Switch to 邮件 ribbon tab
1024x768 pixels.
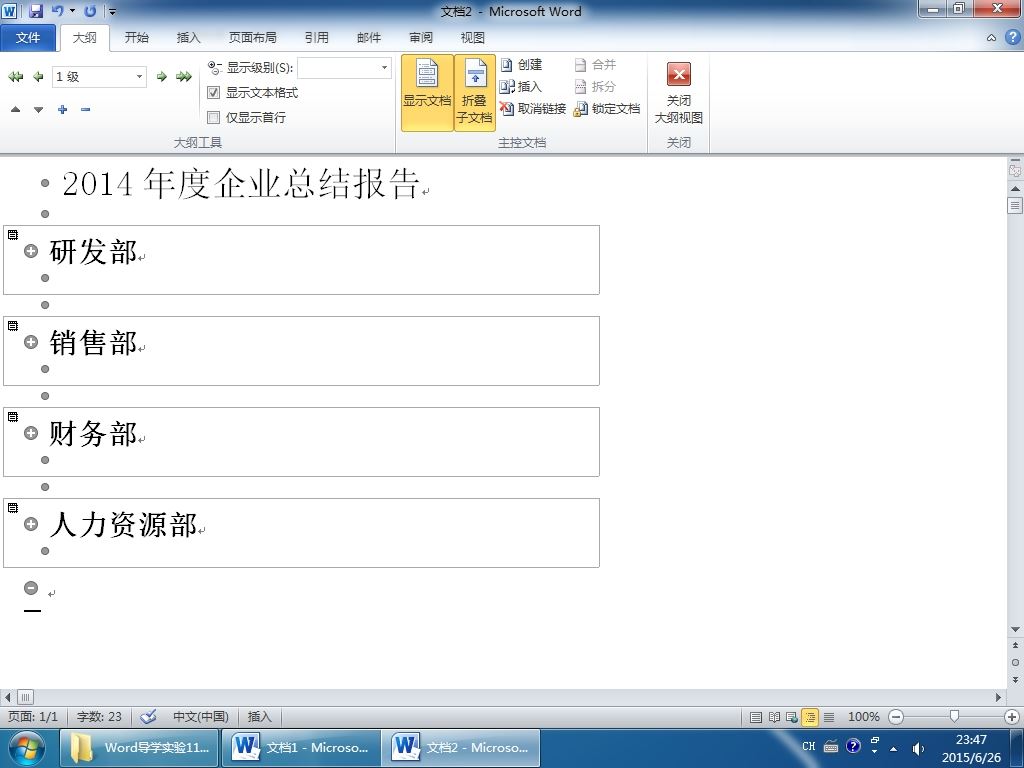369,38
